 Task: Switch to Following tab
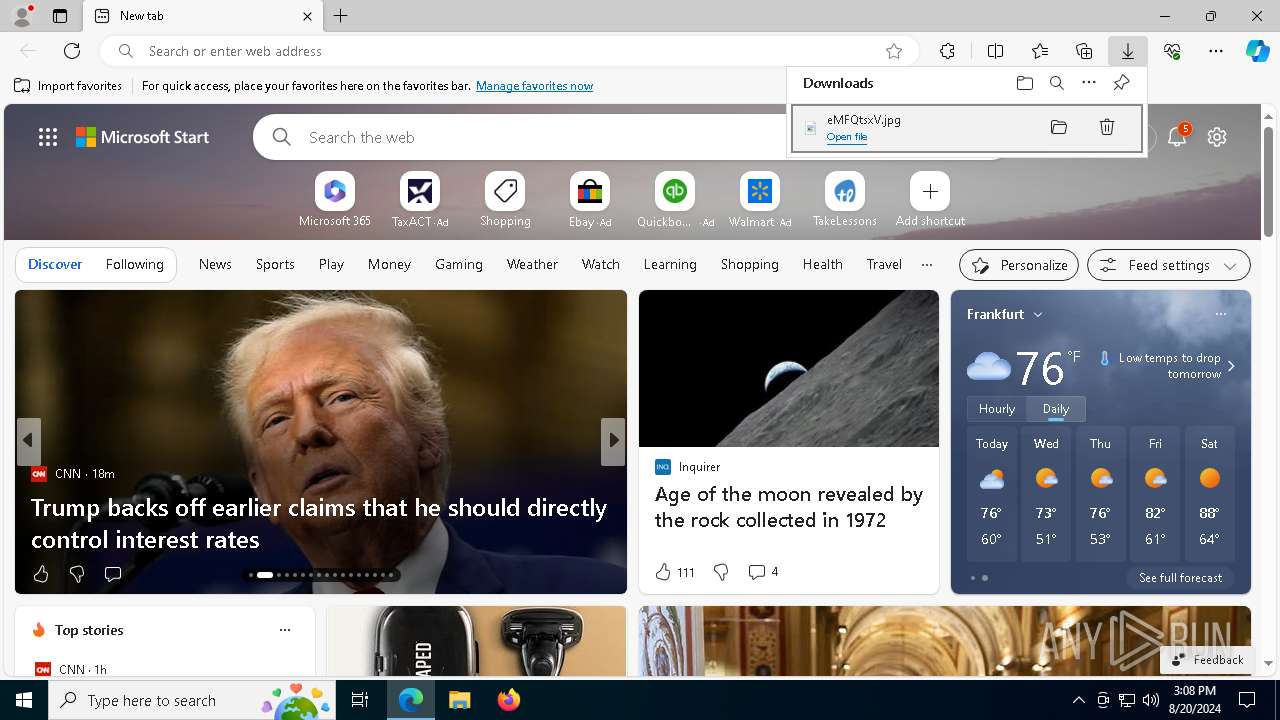[x=134, y=264]
